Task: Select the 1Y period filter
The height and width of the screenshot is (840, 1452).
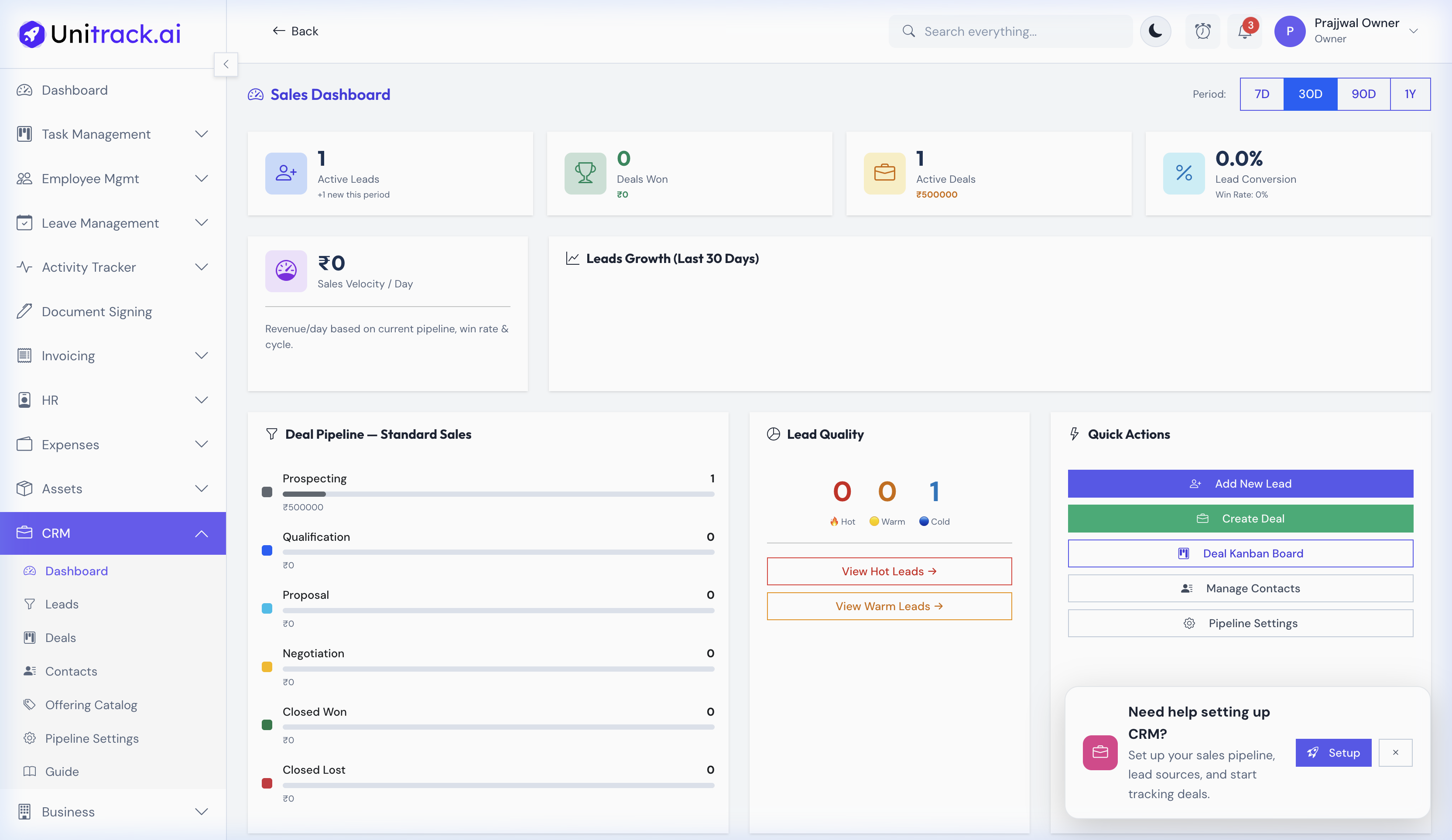Action: (x=1410, y=94)
